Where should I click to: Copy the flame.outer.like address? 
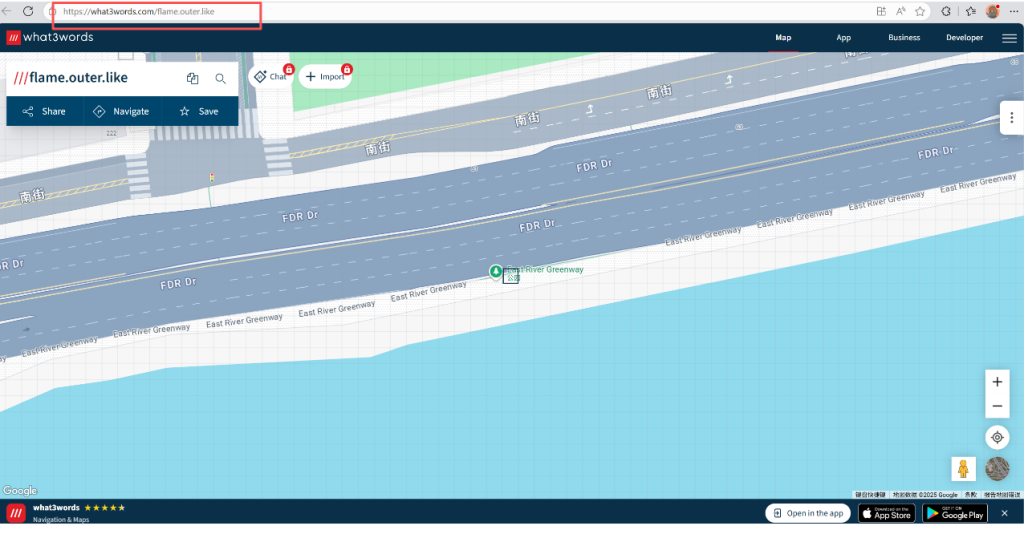[192, 79]
